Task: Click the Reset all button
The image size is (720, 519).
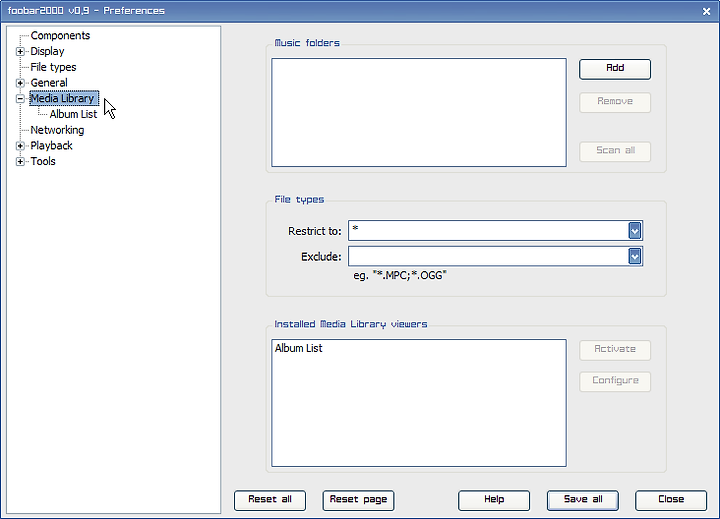Action: 270,500
